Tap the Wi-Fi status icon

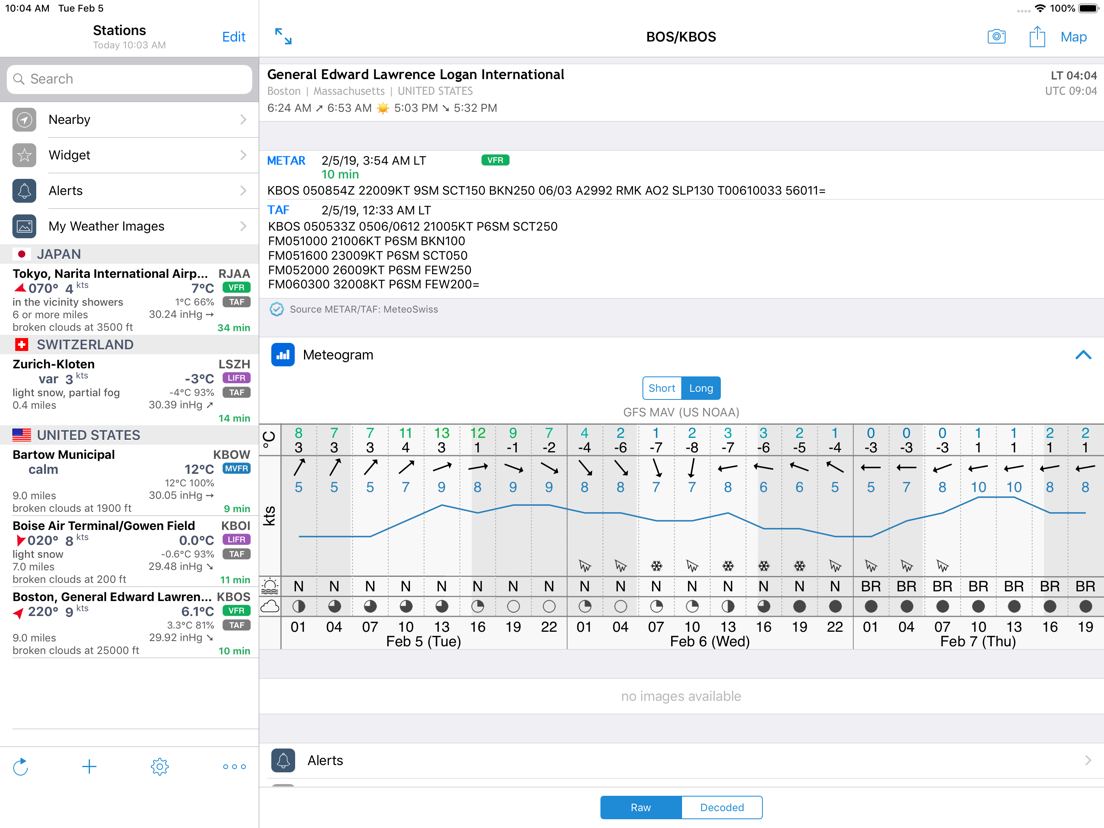1040,8
